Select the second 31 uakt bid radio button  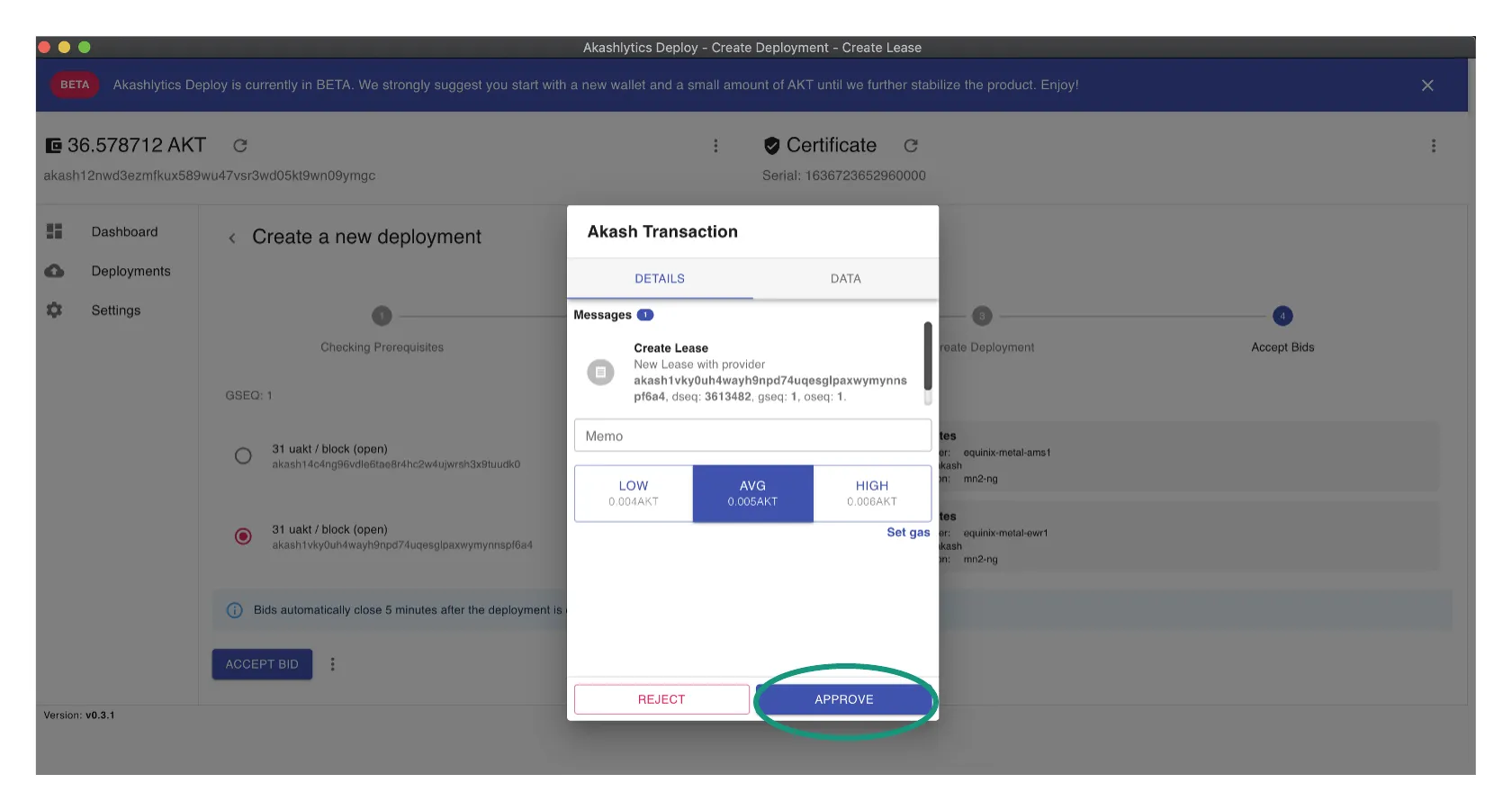[x=243, y=536]
